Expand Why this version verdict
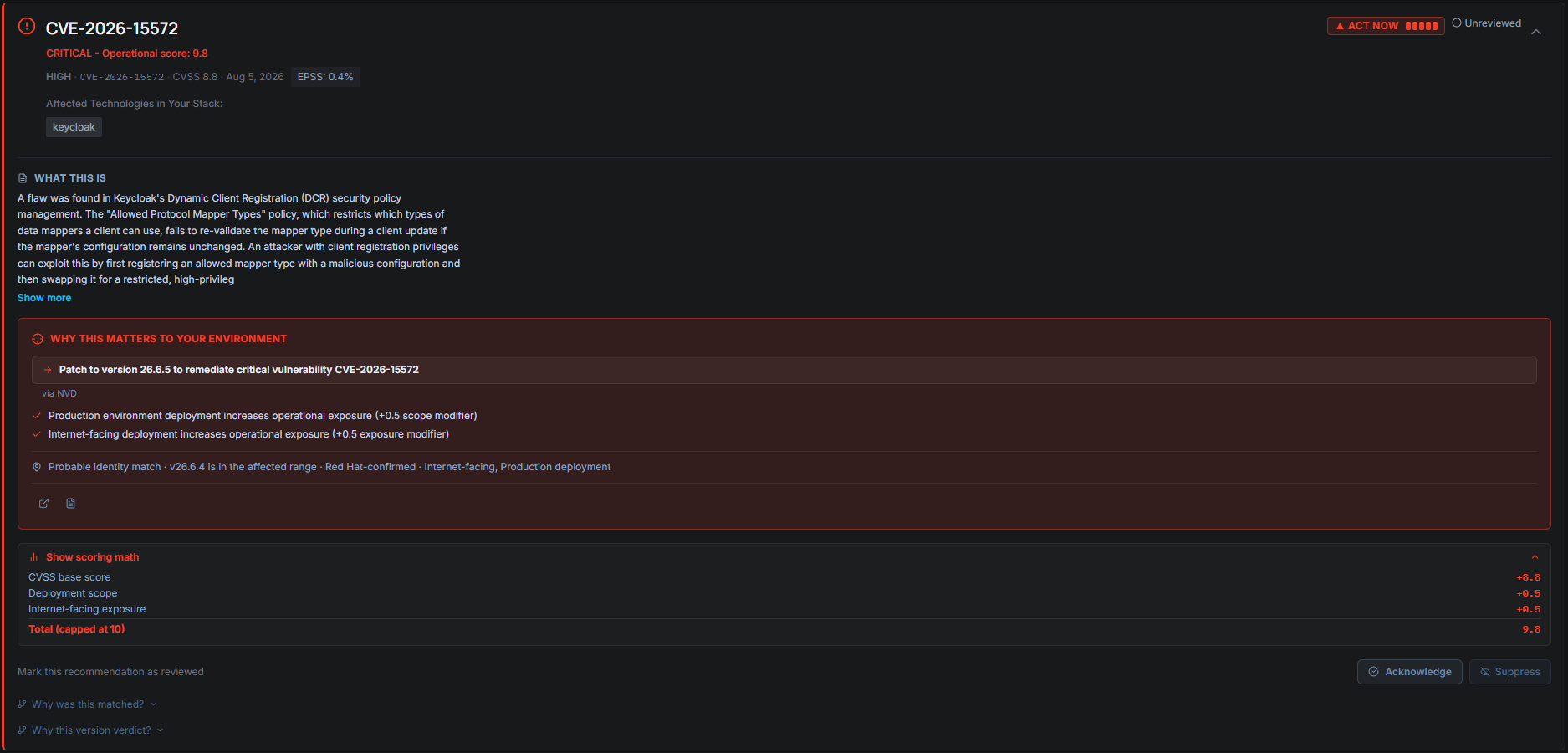The width and height of the screenshot is (1568, 753). pyautogui.click(x=91, y=730)
